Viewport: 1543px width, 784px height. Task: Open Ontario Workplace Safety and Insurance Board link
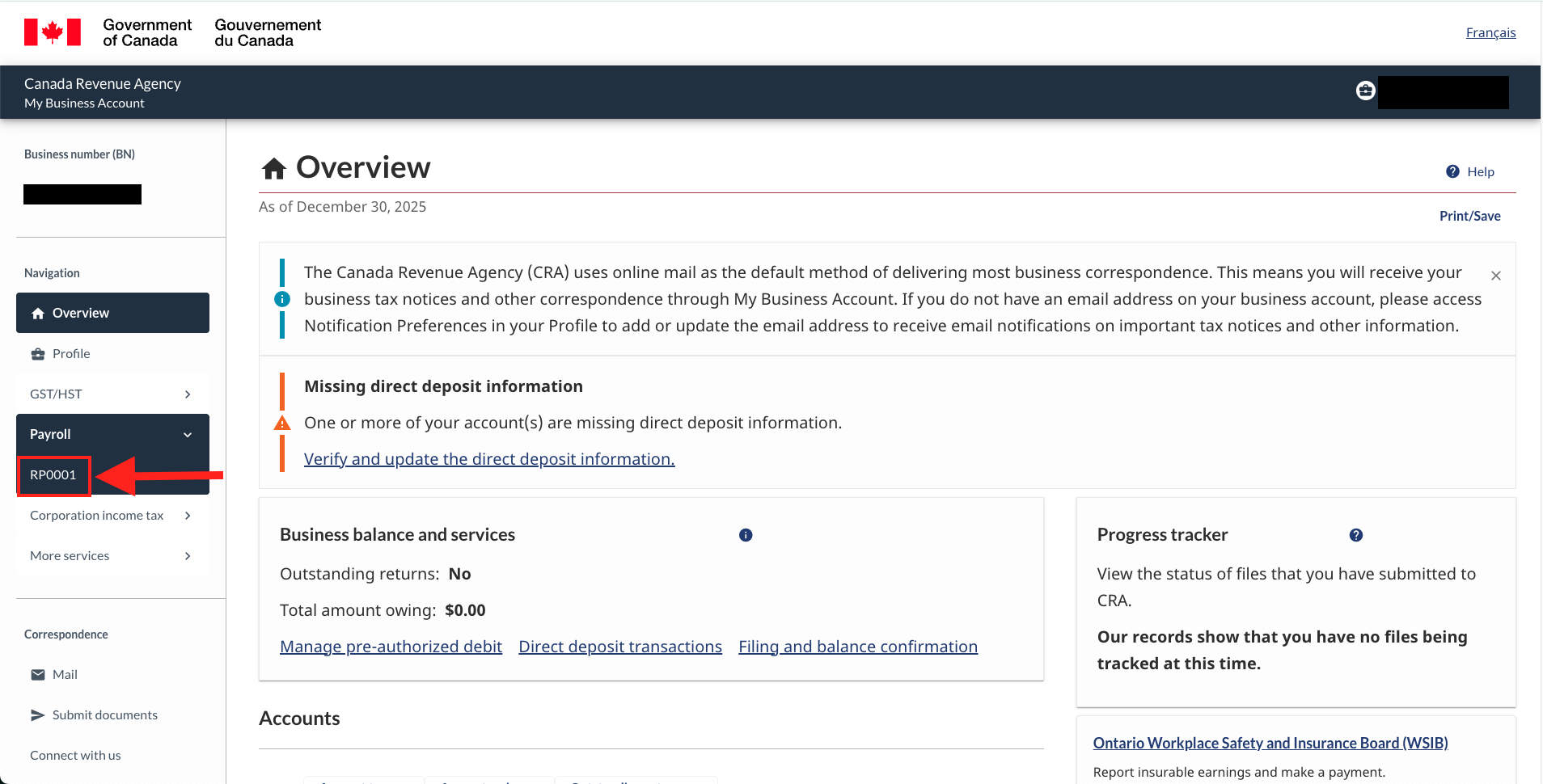click(1270, 743)
